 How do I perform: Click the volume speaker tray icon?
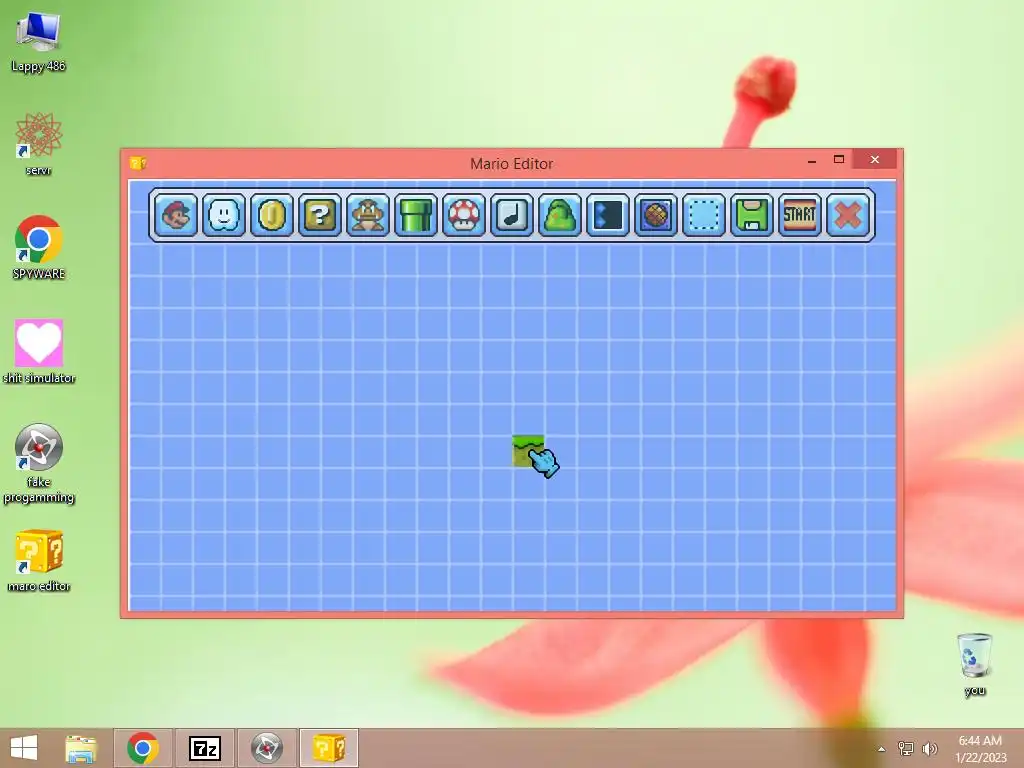point(929,748)
